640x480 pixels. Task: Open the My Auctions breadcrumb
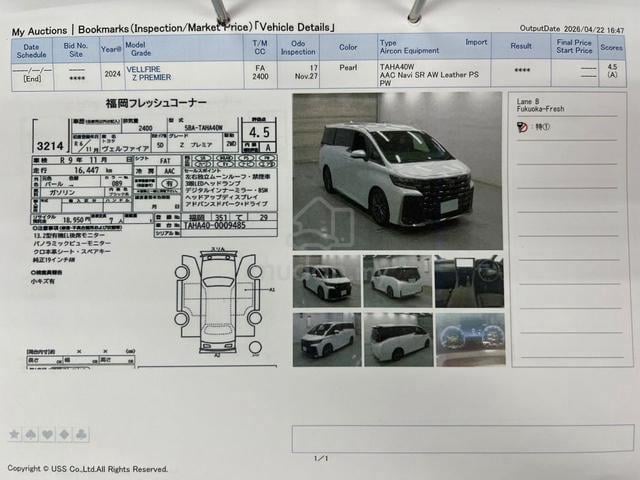point(39,31)
